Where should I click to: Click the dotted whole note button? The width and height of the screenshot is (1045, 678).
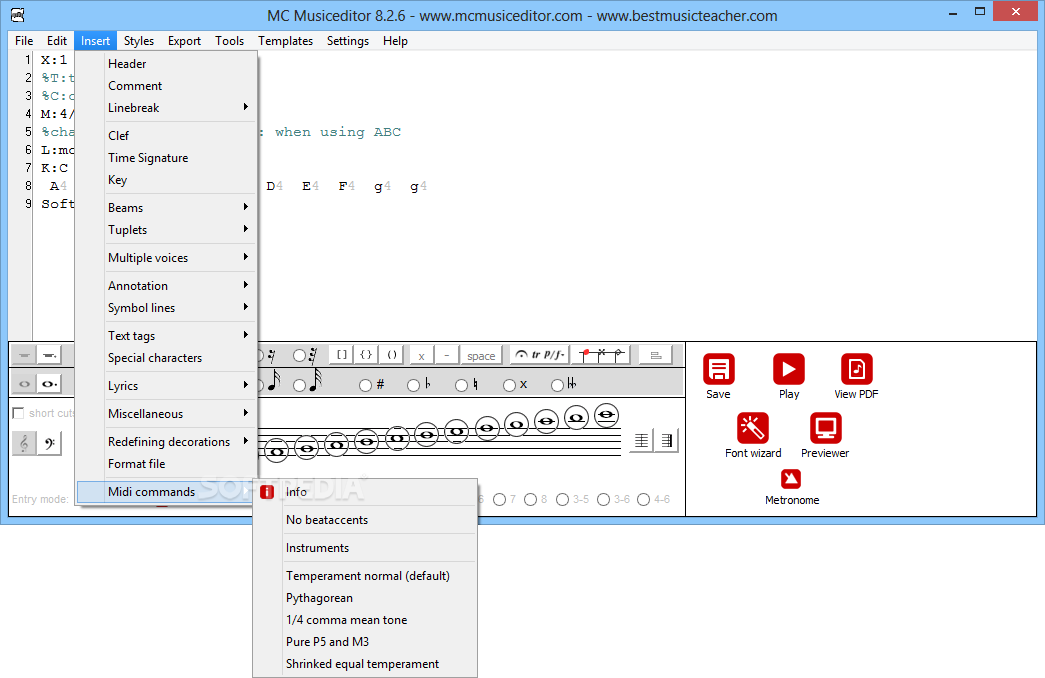(x=49, y=384)
